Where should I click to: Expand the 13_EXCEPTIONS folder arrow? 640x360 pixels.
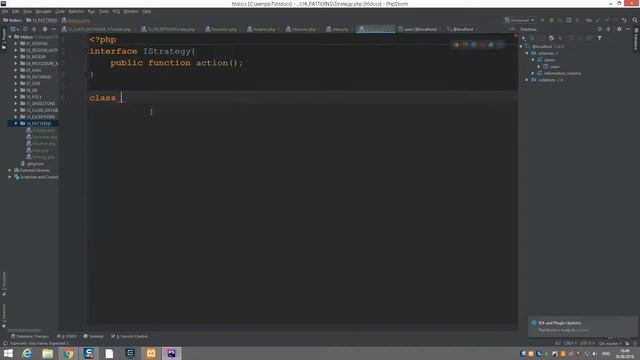point(16,117)
